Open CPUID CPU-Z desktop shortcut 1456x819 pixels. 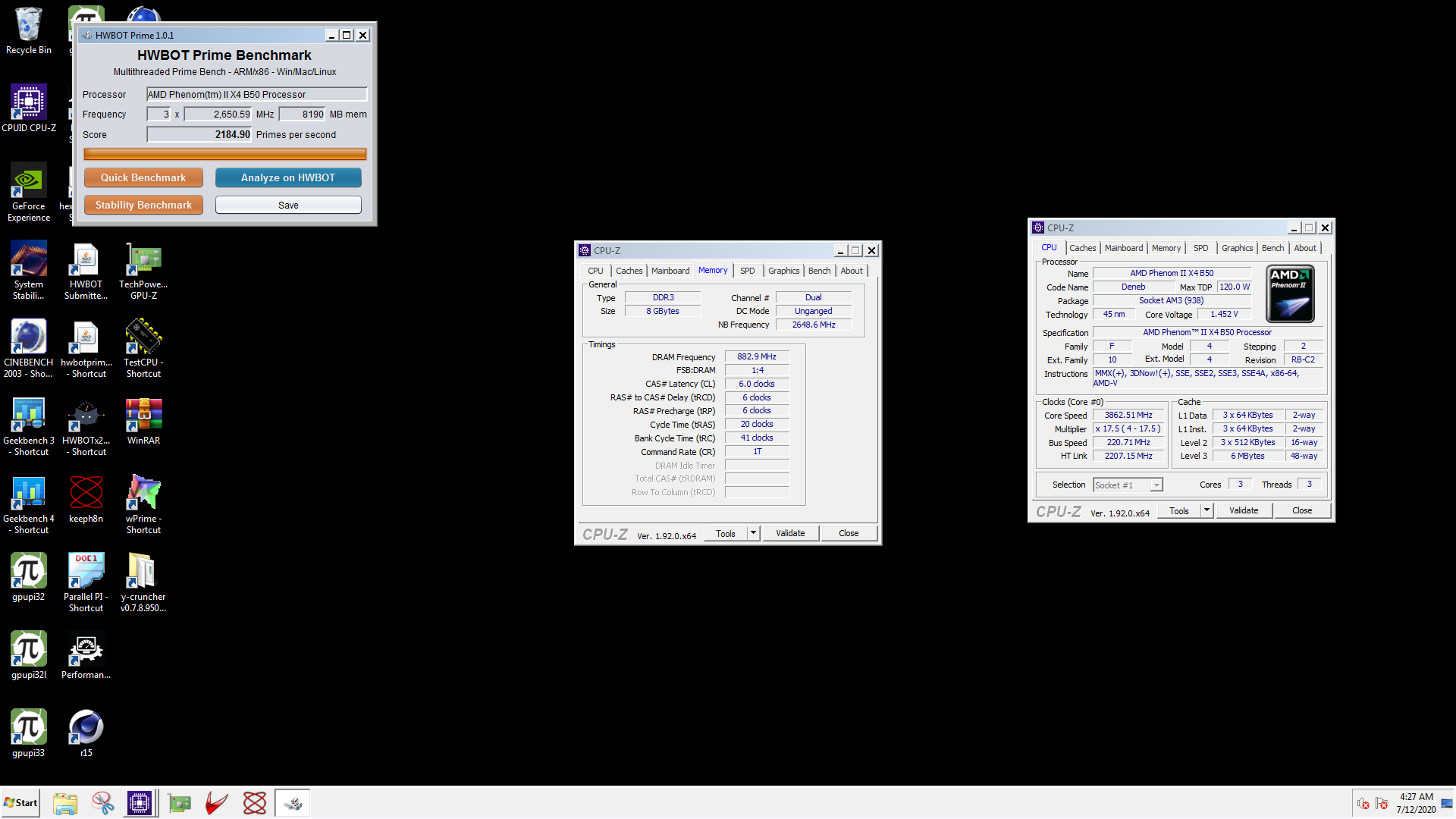[29, 108]
